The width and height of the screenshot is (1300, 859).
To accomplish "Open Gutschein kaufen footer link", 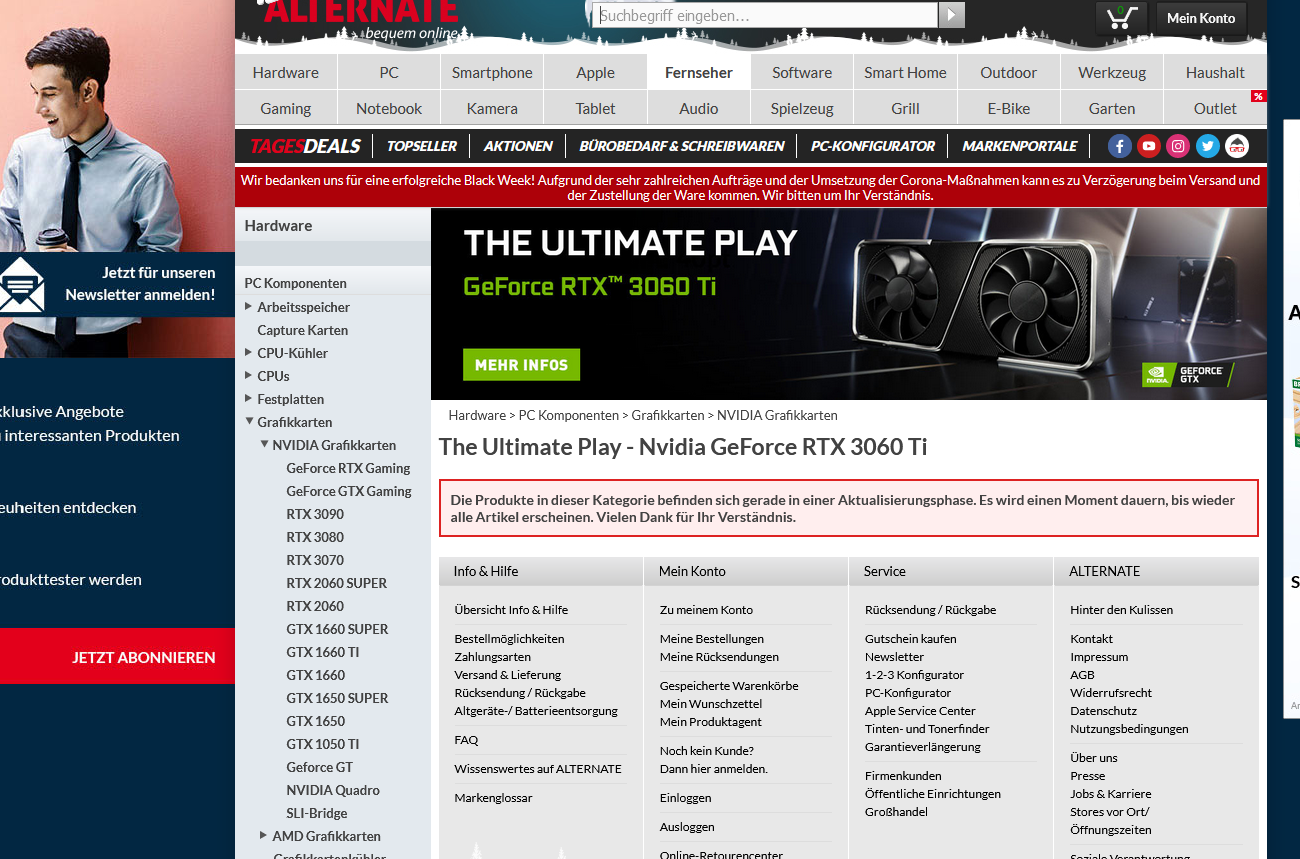I will pyautogui.click(x=911, y=639).
